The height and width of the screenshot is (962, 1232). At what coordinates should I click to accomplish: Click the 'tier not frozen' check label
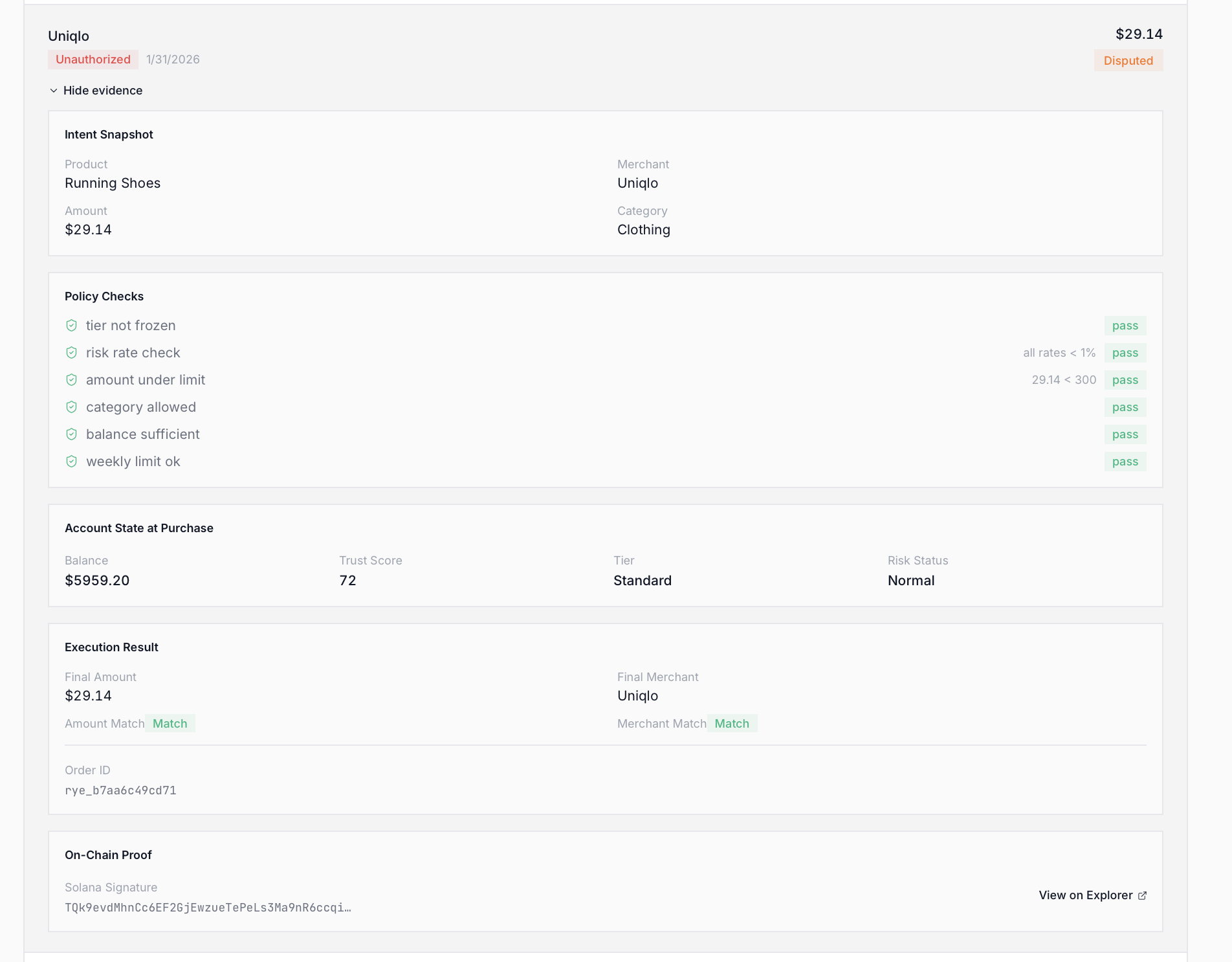pyautogui.click(x=131, y=326)
